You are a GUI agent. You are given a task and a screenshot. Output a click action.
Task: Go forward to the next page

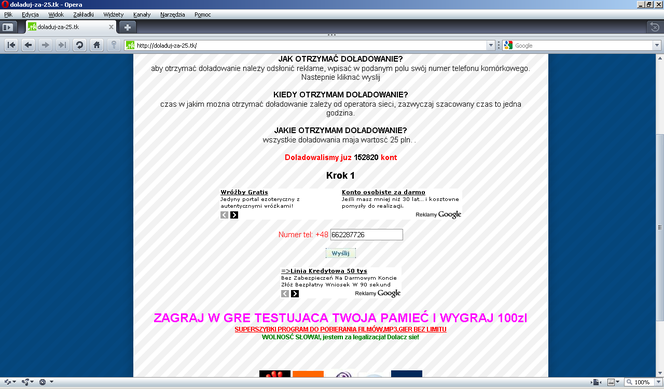coord(45,45)
